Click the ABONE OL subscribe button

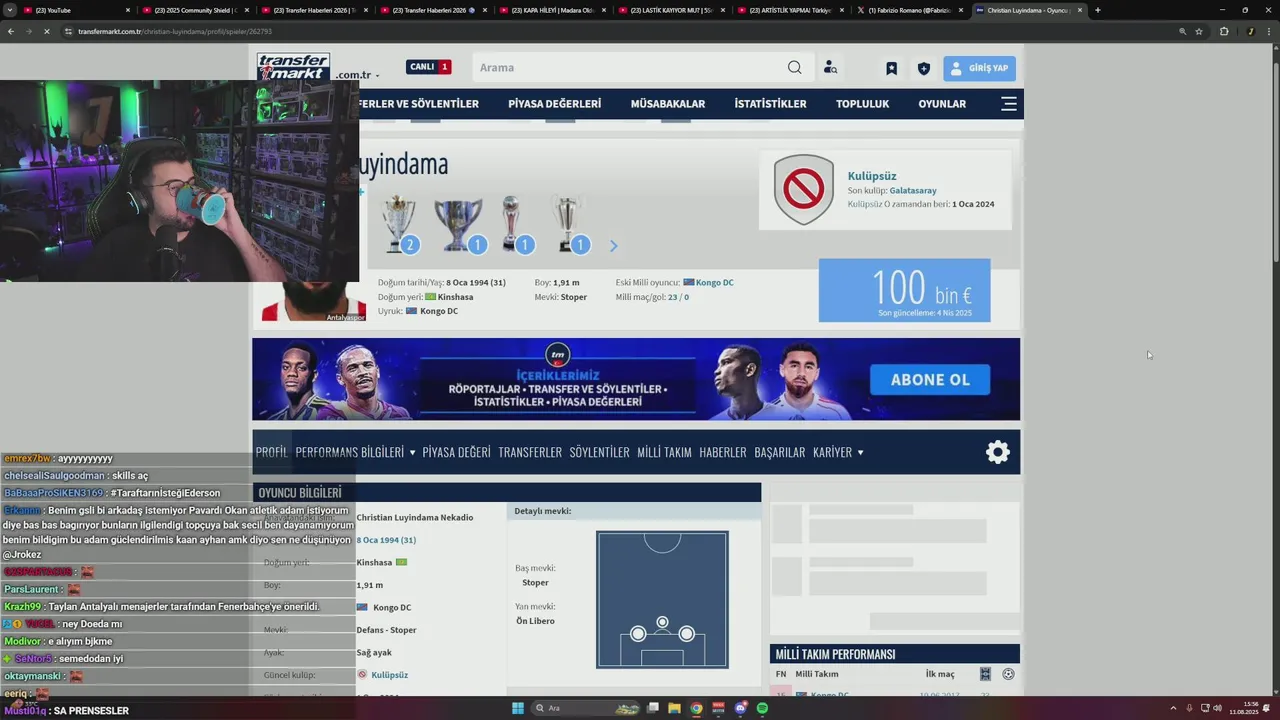930,380
